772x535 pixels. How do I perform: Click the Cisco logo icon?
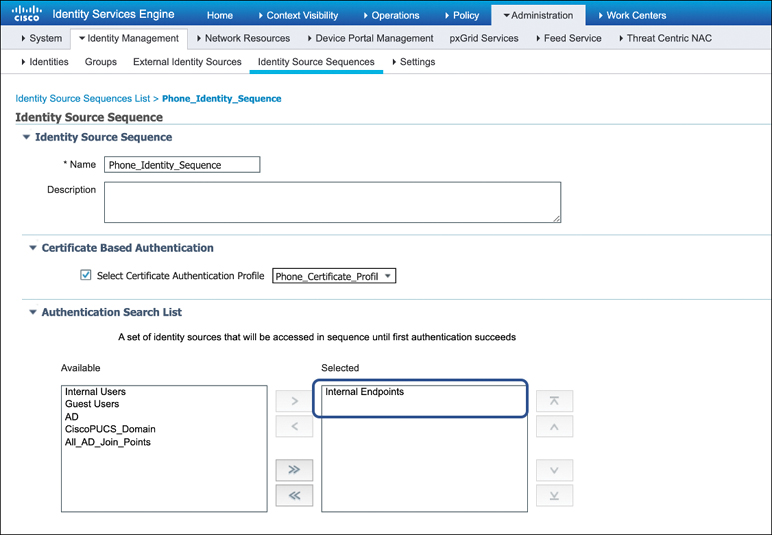pos(26,14)
